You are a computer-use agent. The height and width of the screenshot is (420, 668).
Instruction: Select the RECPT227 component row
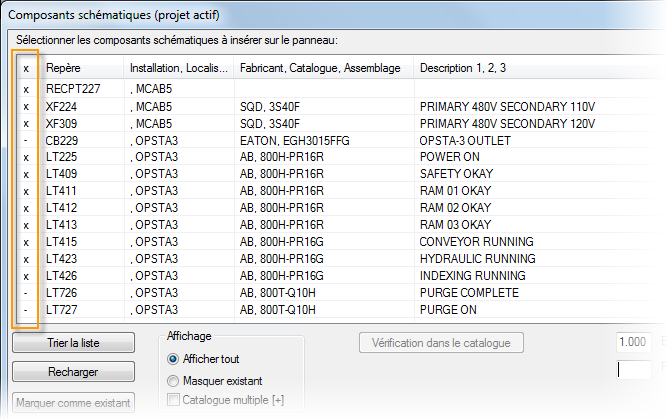tap(72, 88)
